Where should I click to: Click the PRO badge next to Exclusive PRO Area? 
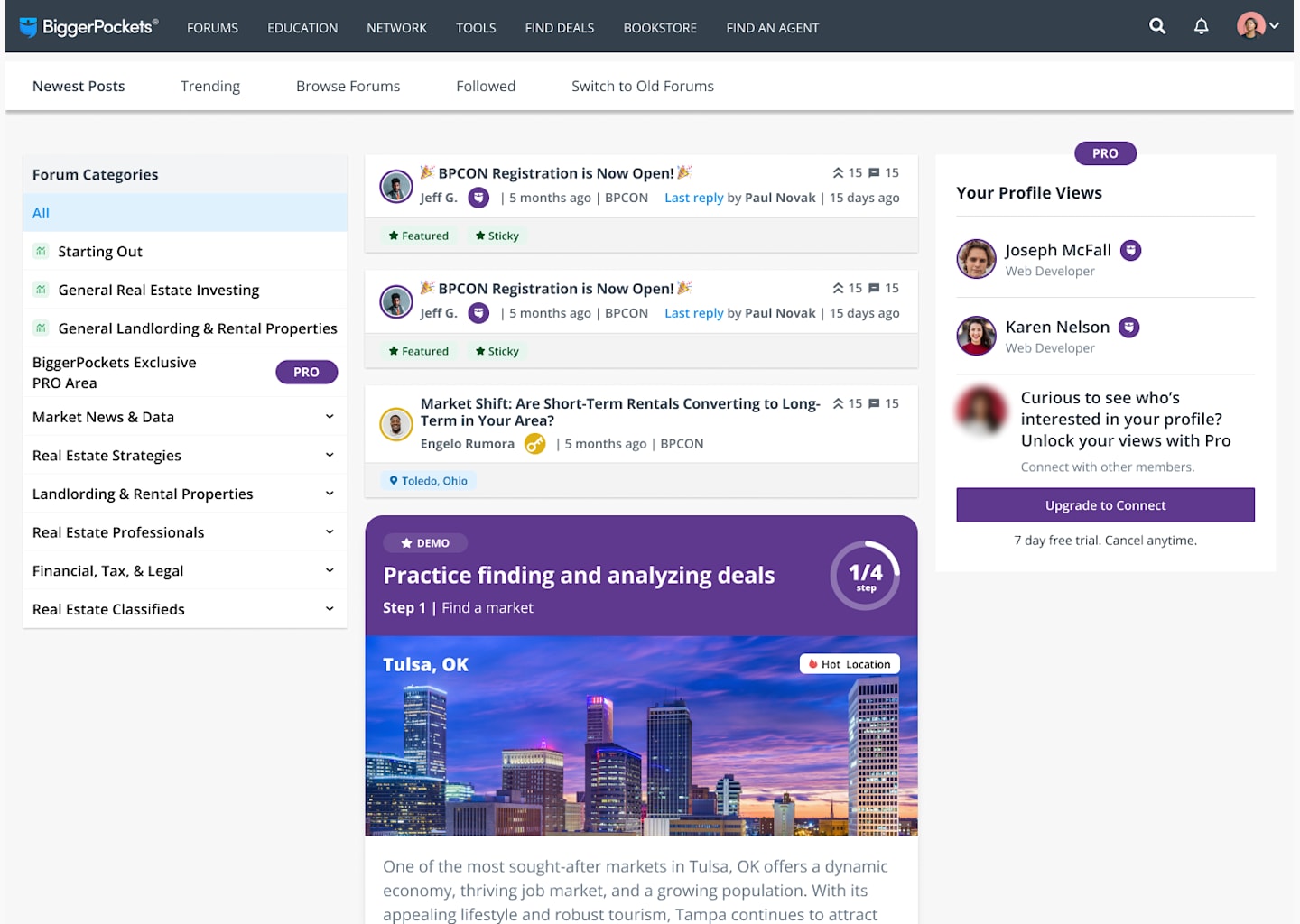(307, 372)
